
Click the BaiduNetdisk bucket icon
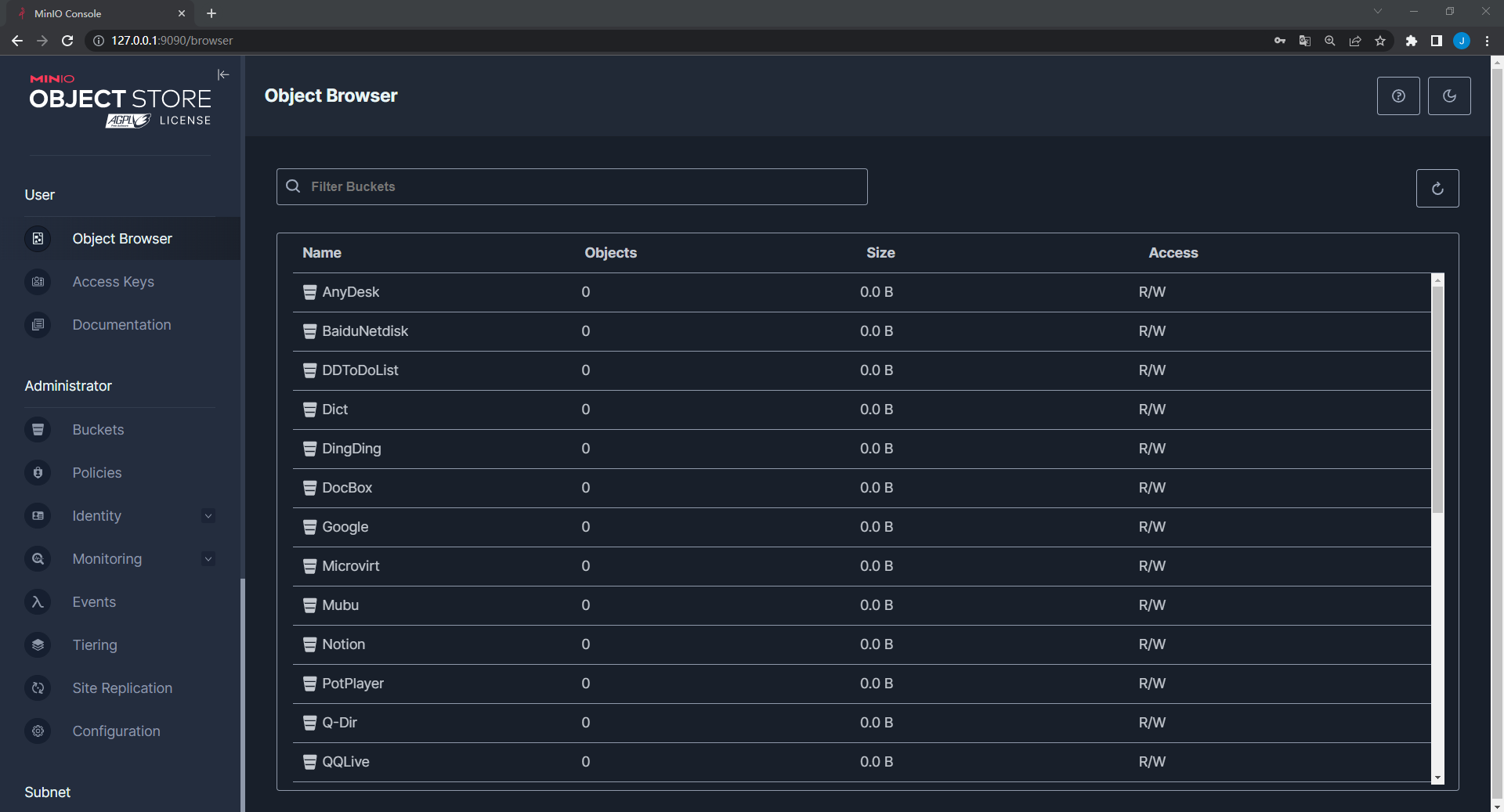(x=309, y=331)
